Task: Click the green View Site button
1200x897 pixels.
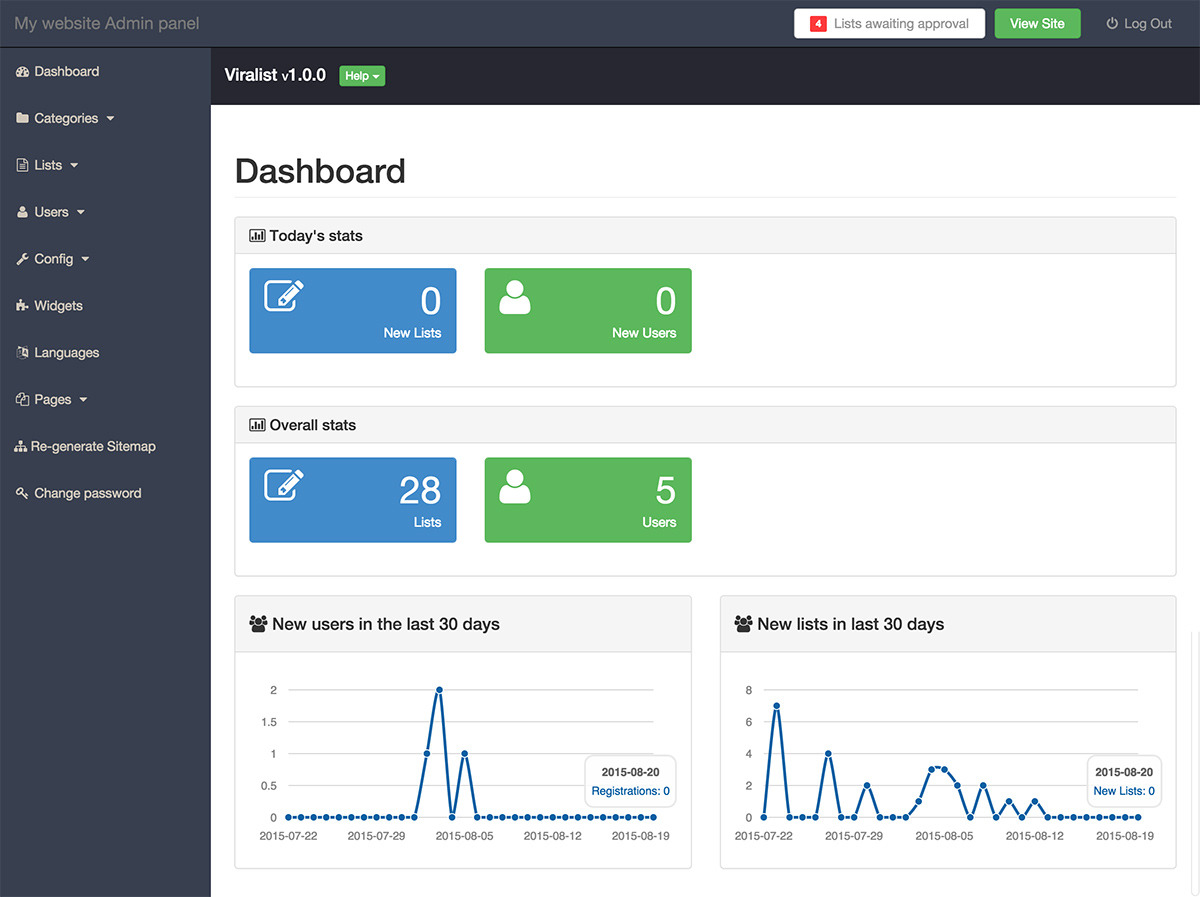Action: pos(1037,23)
